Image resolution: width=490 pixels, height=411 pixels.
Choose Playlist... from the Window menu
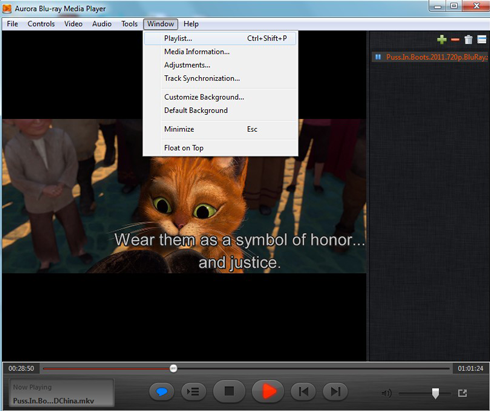point(220,38)
